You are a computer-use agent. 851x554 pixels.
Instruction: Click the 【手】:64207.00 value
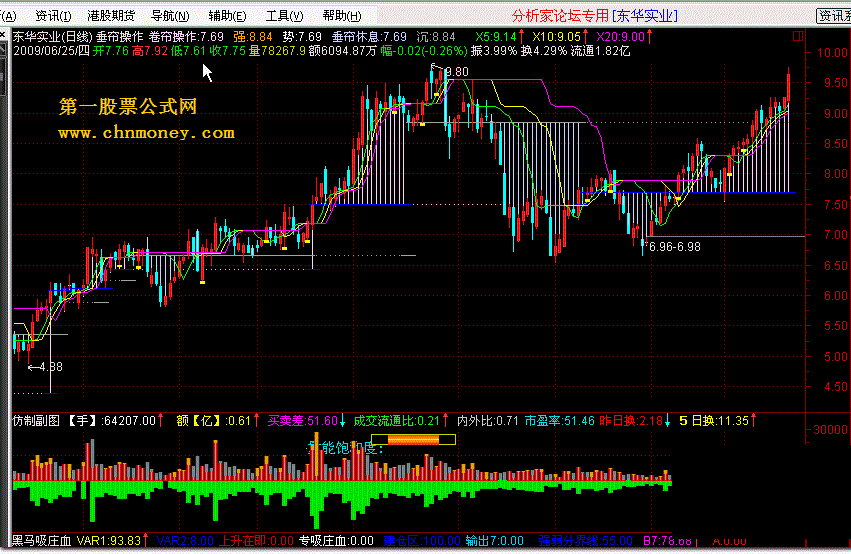[112, 421]
